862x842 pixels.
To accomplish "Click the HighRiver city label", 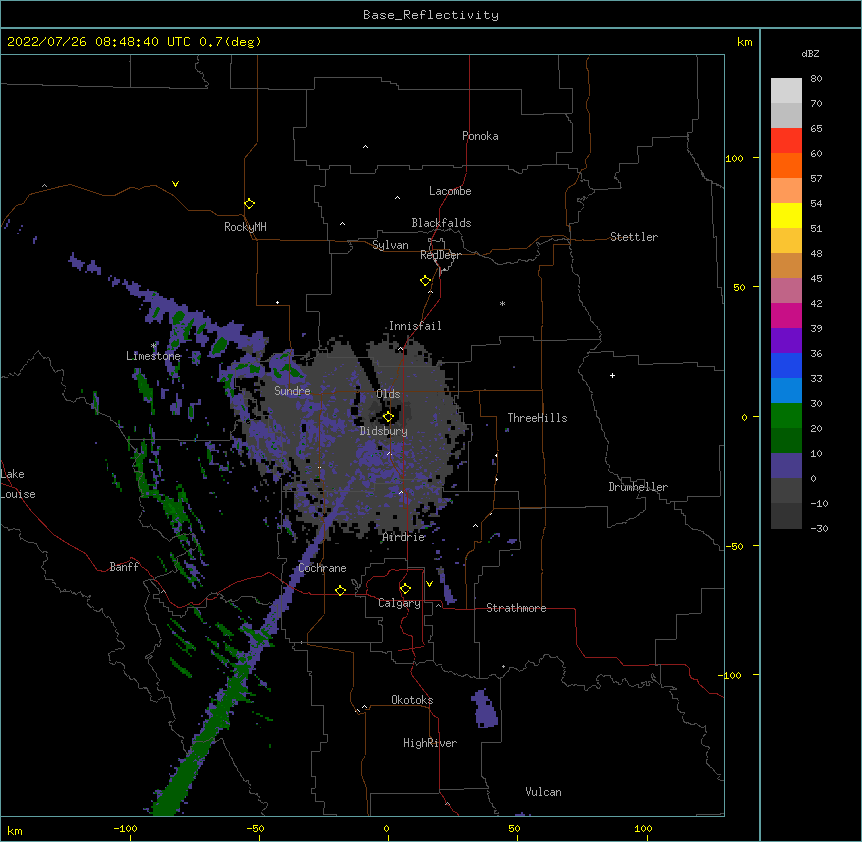I will click(430, 743).
